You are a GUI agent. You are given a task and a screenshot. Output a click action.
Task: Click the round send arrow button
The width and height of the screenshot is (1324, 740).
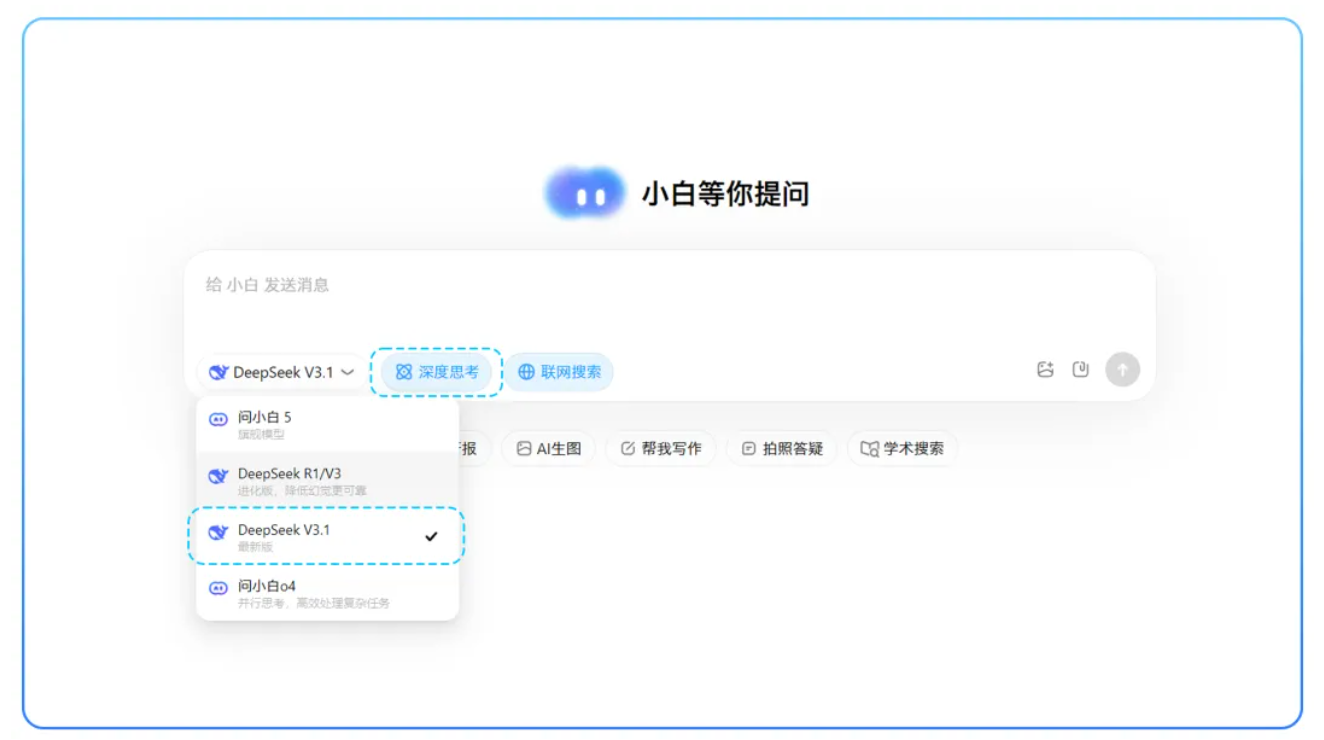tap(1122, 370)
